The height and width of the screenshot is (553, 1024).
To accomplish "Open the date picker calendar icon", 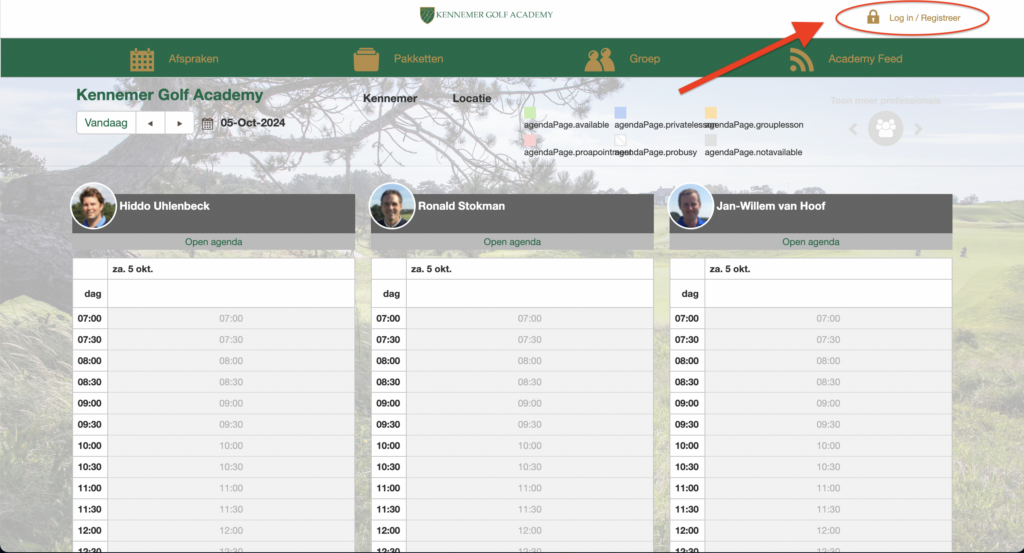I will pyautogui.click(x=208, y=123).
